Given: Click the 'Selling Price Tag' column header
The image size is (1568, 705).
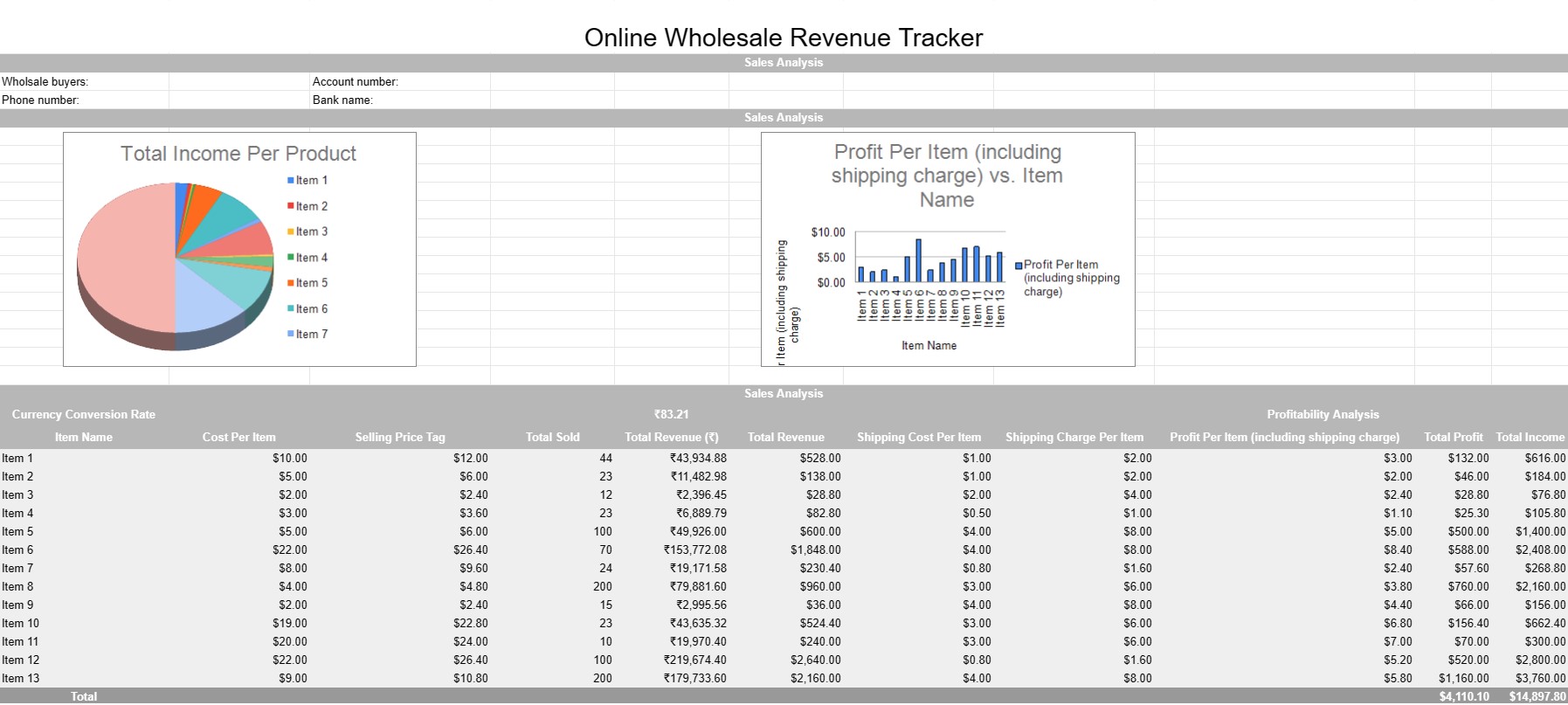Looking at the screenshot, I should point(399,438).
